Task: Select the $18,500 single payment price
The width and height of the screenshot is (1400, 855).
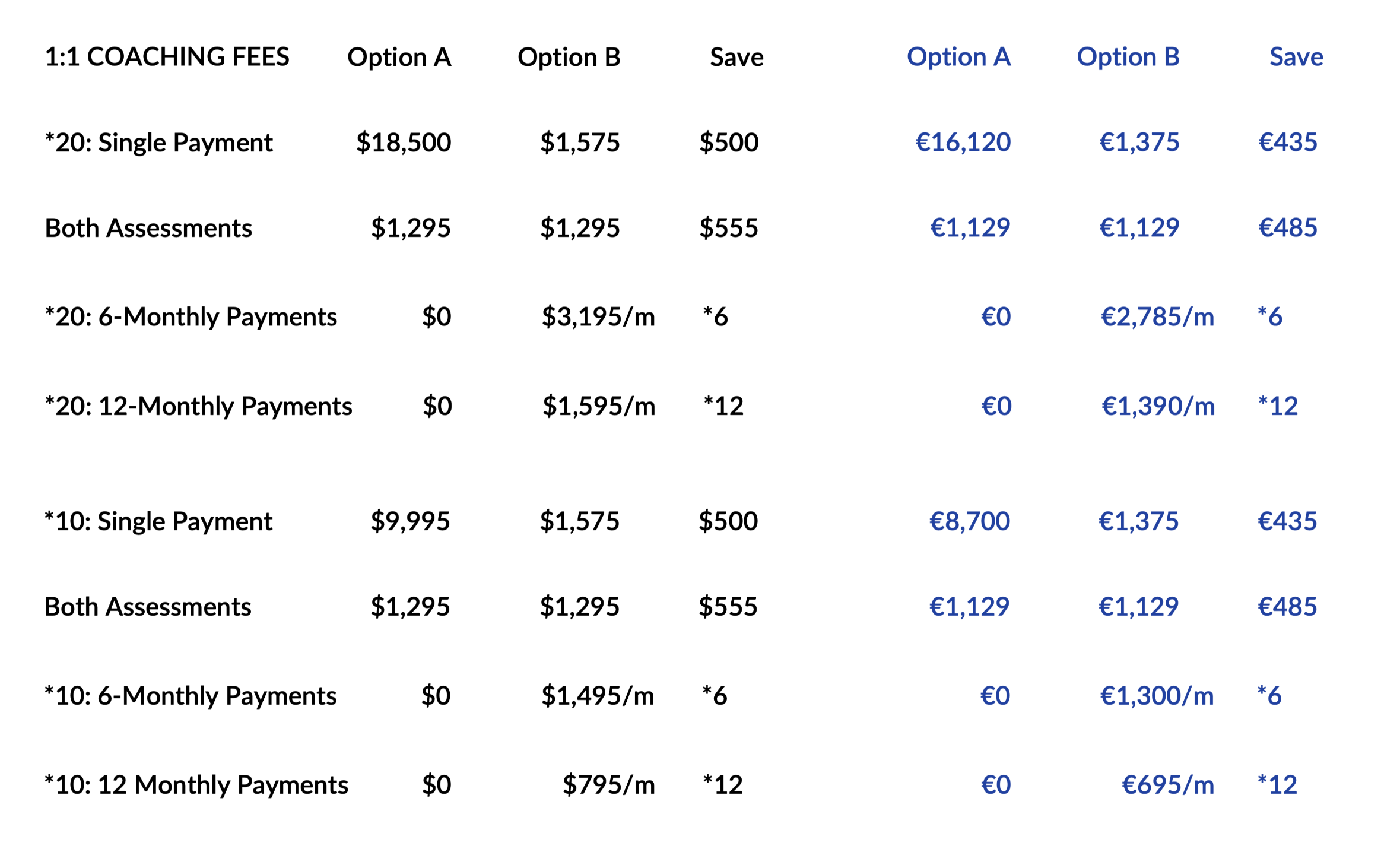Action: (404, 142)
